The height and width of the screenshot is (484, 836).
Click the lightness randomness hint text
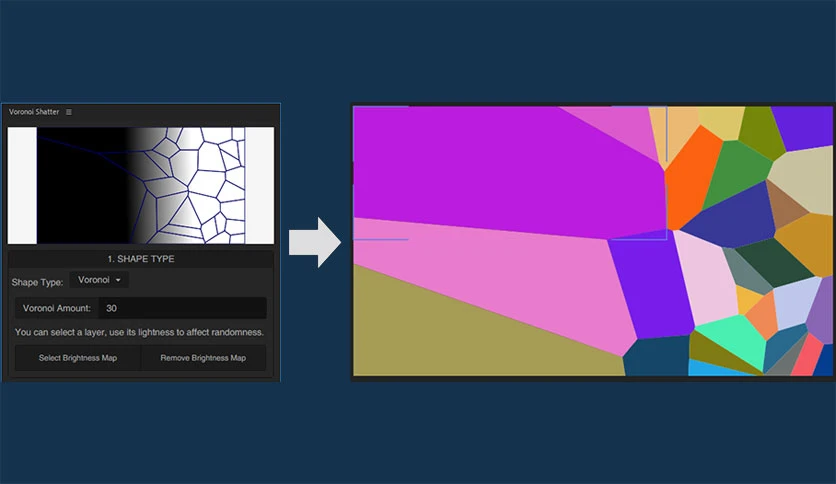139,332
